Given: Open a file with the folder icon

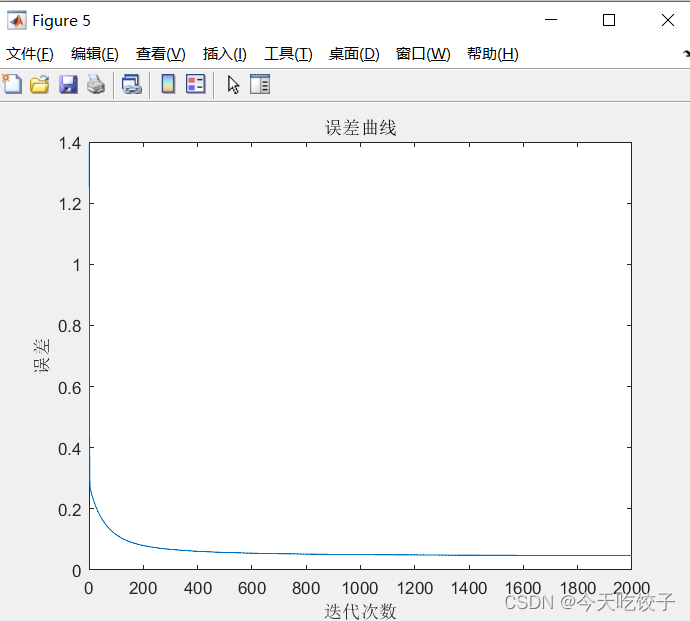Looking at the screenshot, I should [x=40, y=84].
